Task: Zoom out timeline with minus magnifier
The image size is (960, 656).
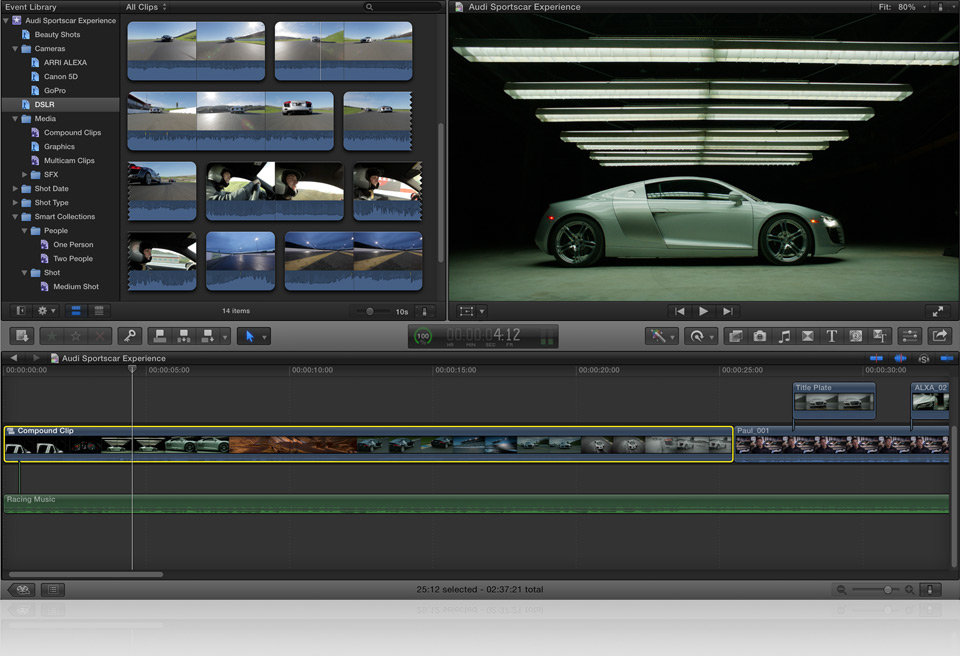Action: [841, 589]
